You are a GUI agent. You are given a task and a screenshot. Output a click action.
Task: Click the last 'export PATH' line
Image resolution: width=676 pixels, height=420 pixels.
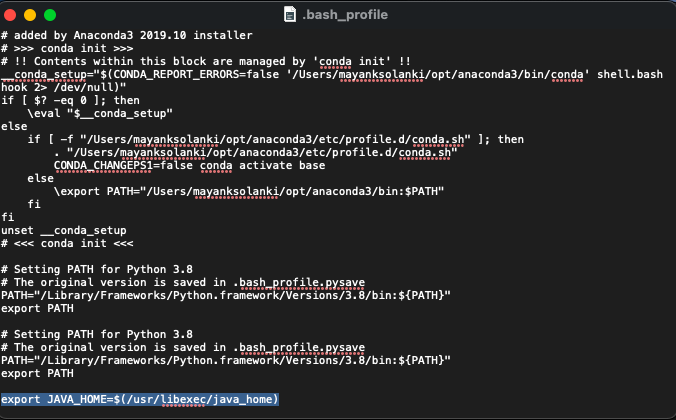[38, 373]
